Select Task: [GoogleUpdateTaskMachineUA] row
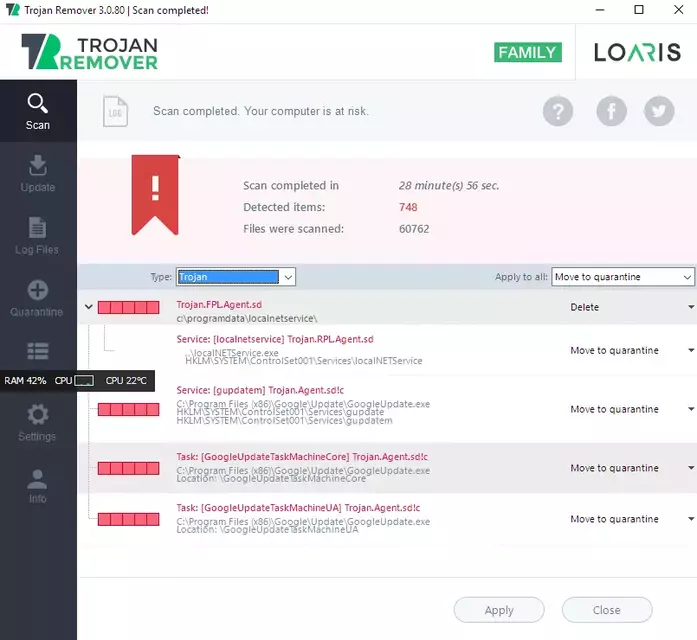 click(387, 519)
